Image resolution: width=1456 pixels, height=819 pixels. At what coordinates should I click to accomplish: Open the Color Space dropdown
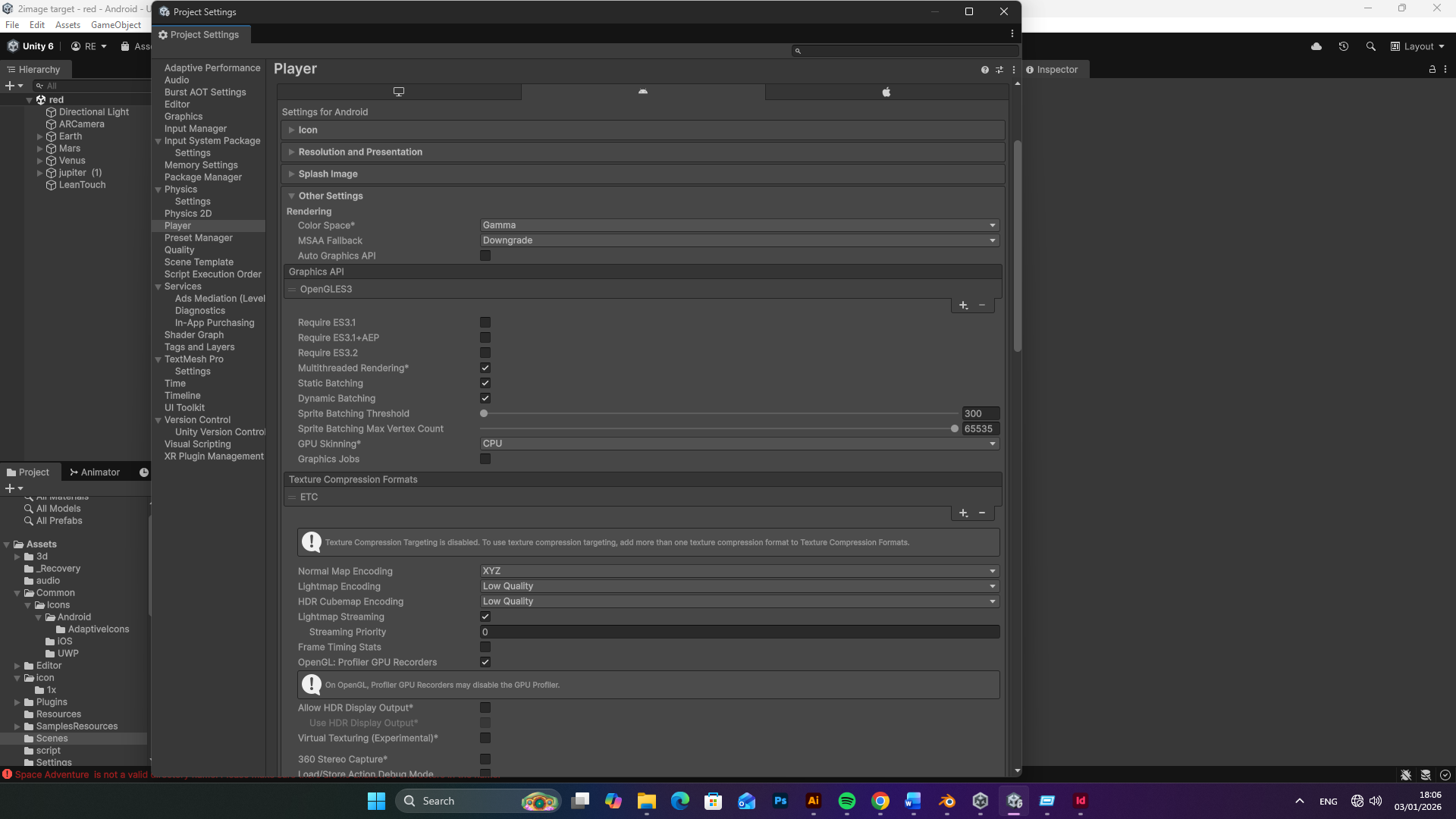739,225
